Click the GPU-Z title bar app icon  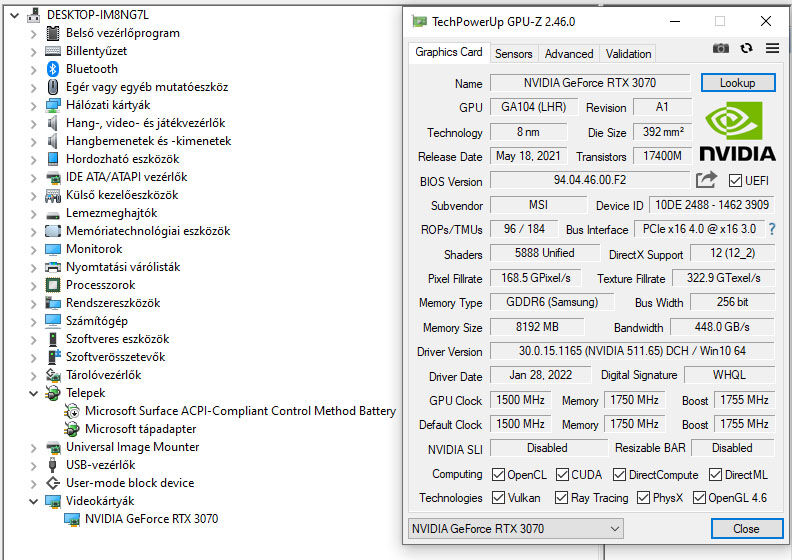pyautogui.click(x=419, y=21)
